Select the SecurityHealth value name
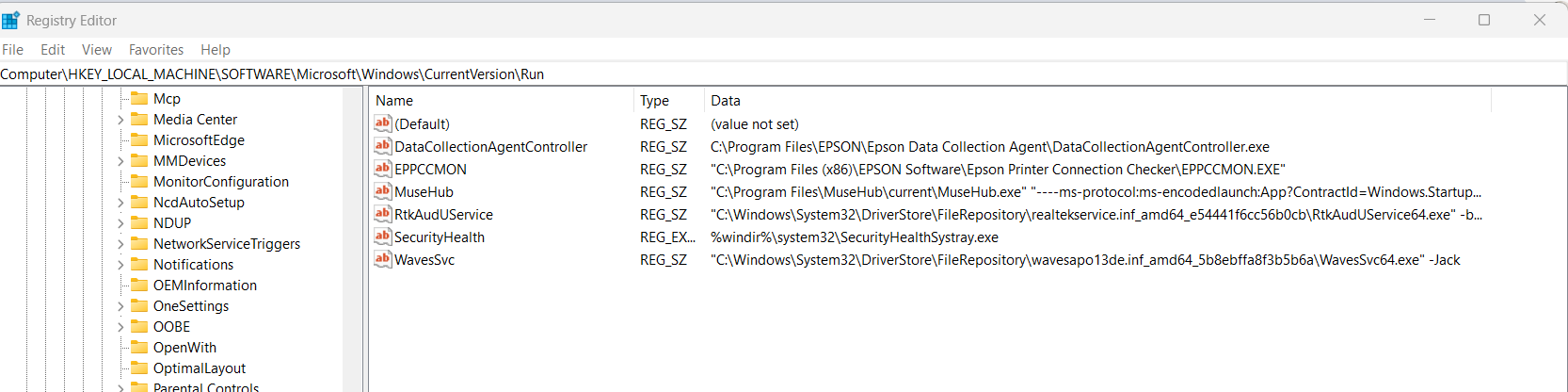This screenshot has width=1568, height=392. tap(440, 237)
